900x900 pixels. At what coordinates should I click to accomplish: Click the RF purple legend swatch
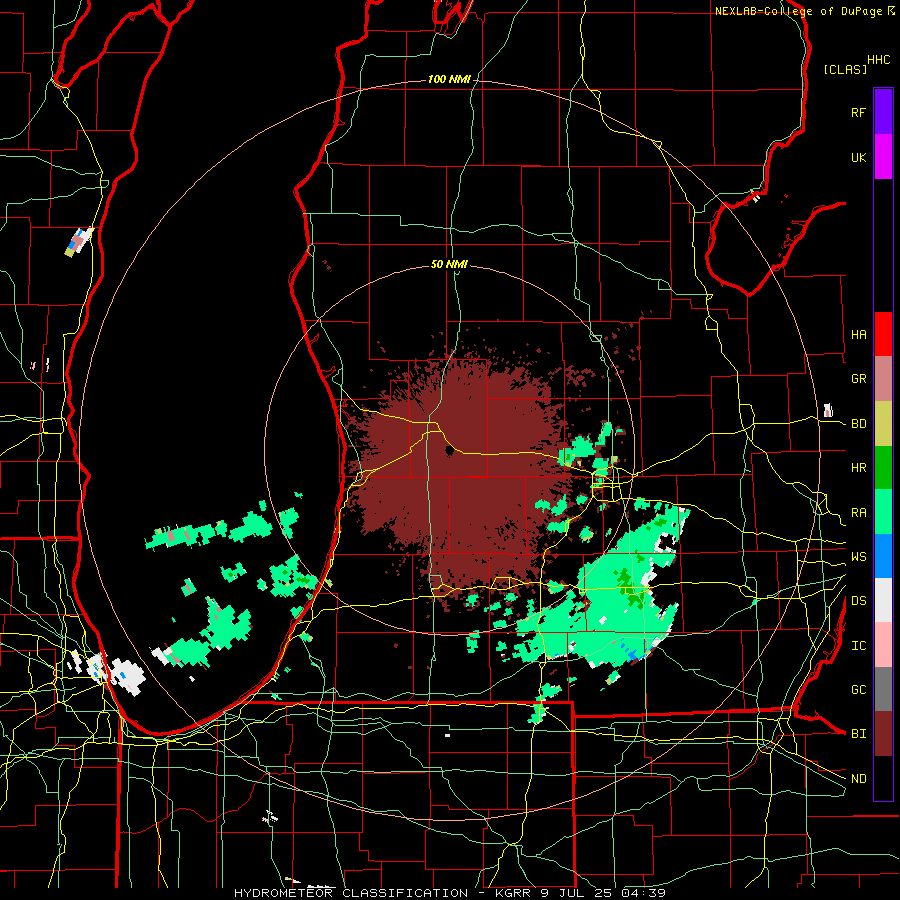[x=883, y=112]
